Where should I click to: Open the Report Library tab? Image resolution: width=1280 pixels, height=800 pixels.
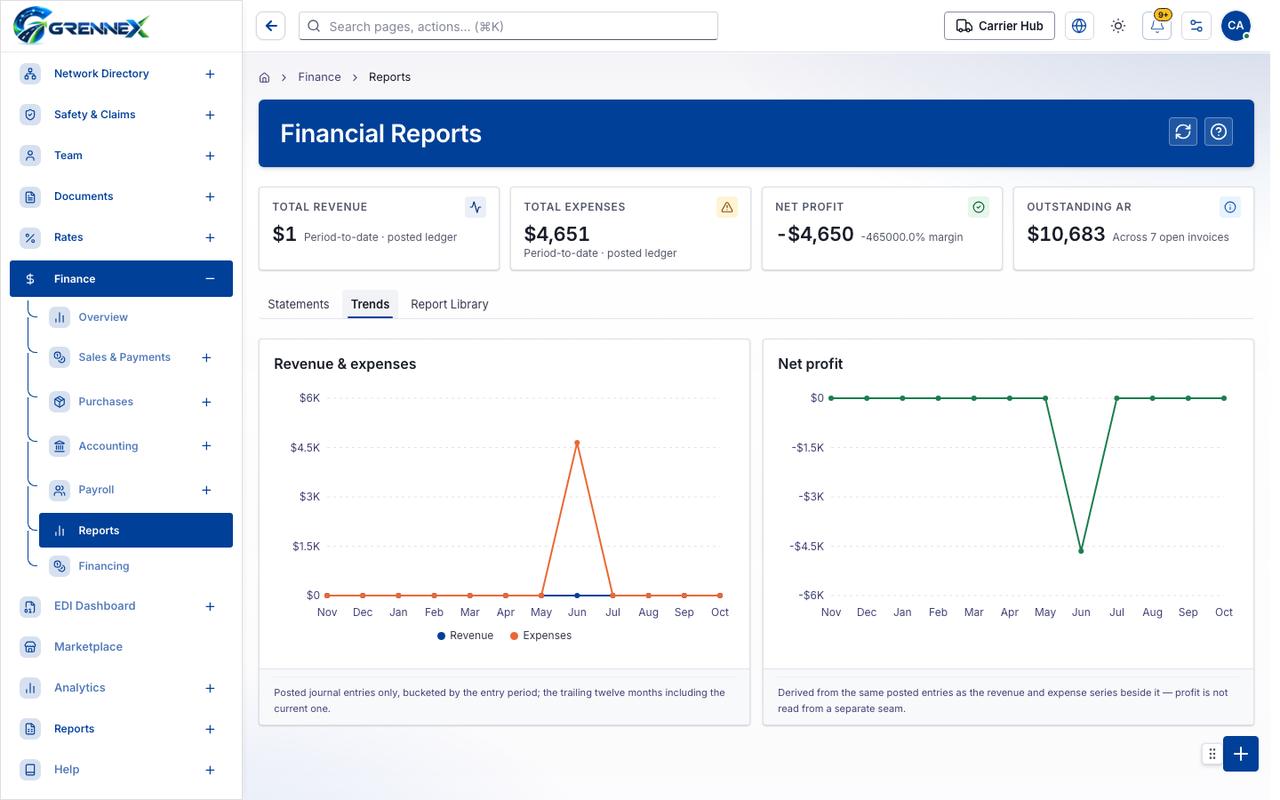tap(450, 304)
